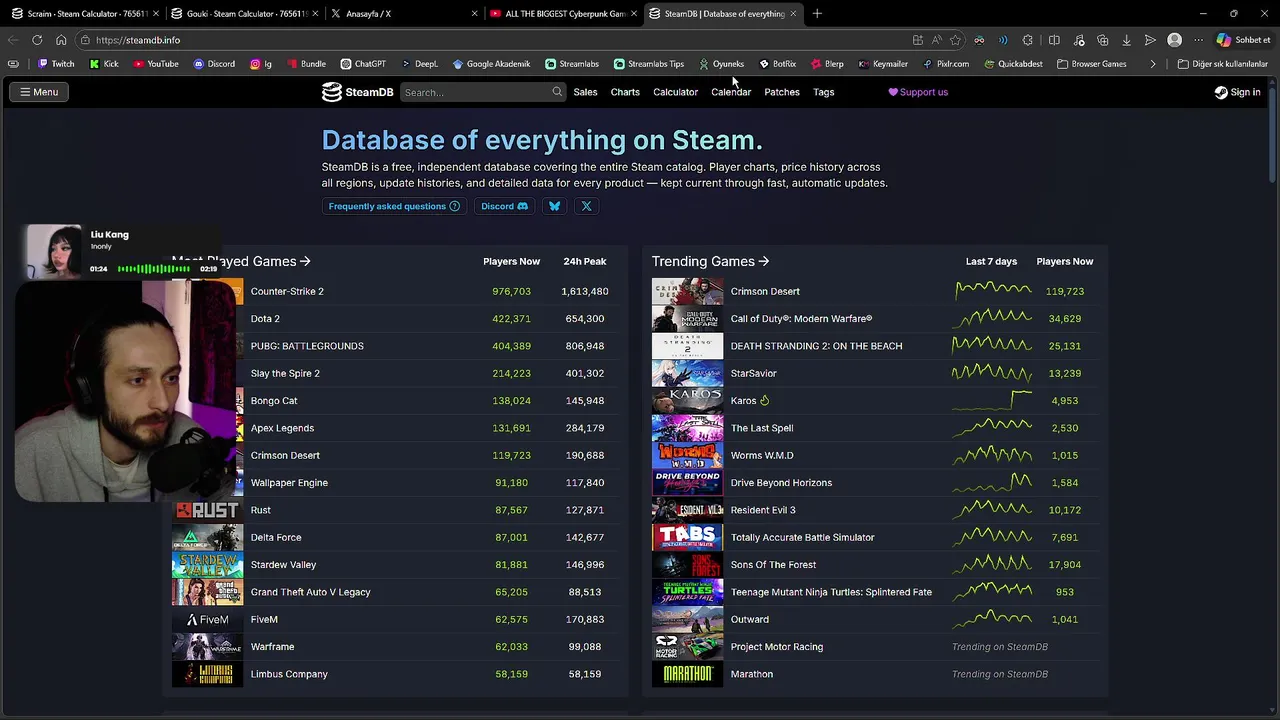
Task: Expand Browser Games bookmark folder
Action: pos(1091,64)
